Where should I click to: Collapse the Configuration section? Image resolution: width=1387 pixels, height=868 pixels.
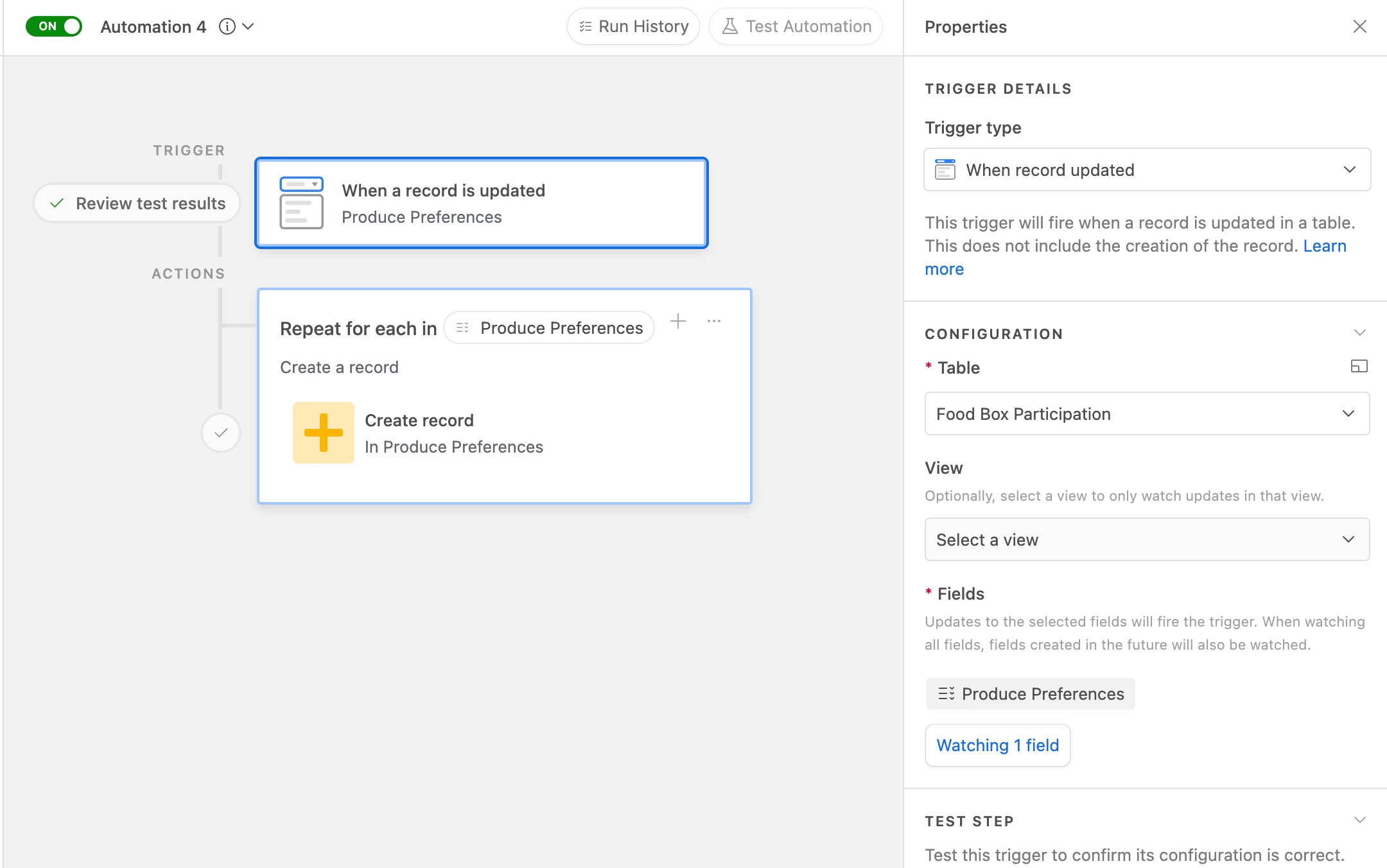point(1359,333)
